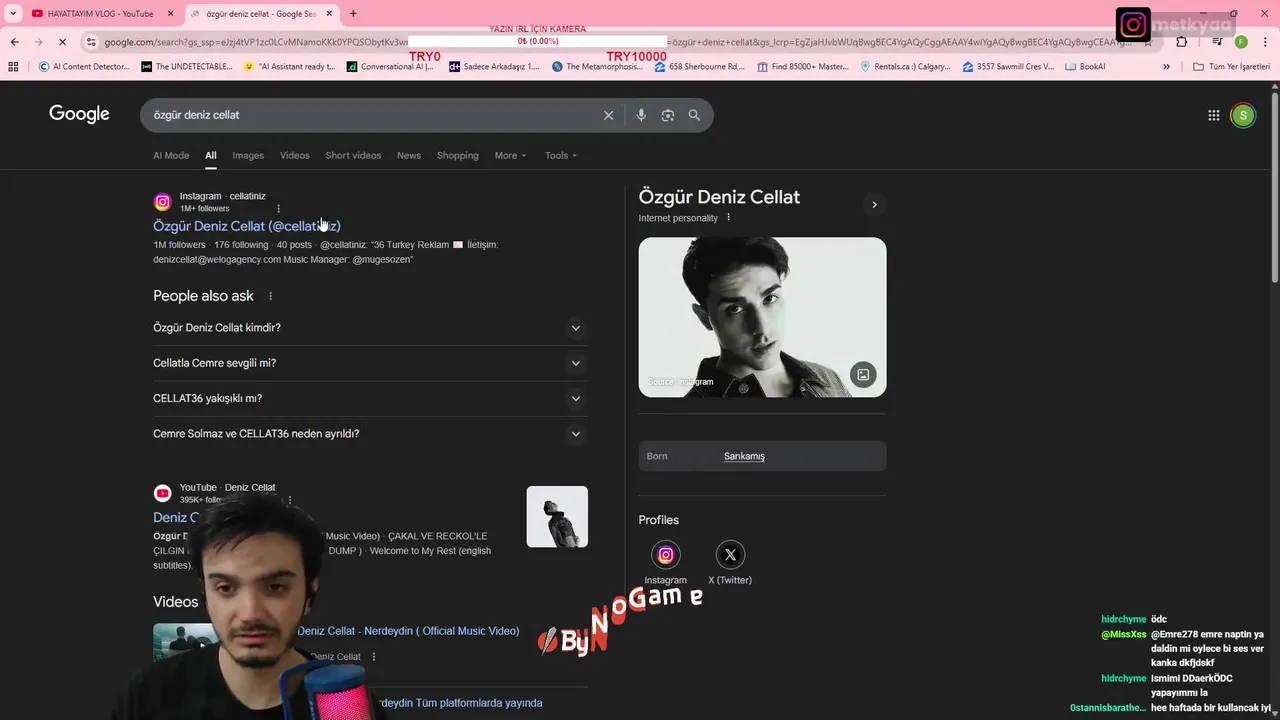Open options for Nerdeydin video result
The height and width of the screenshot is (720, 1280).
tap(374, 657)
